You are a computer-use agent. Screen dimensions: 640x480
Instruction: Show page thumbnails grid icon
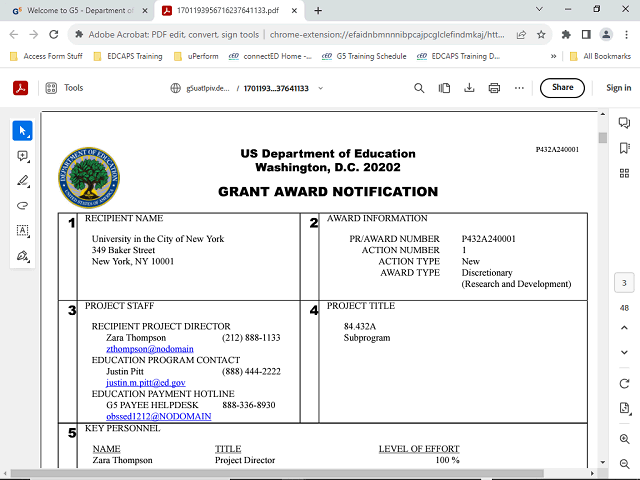pos(624,173)
